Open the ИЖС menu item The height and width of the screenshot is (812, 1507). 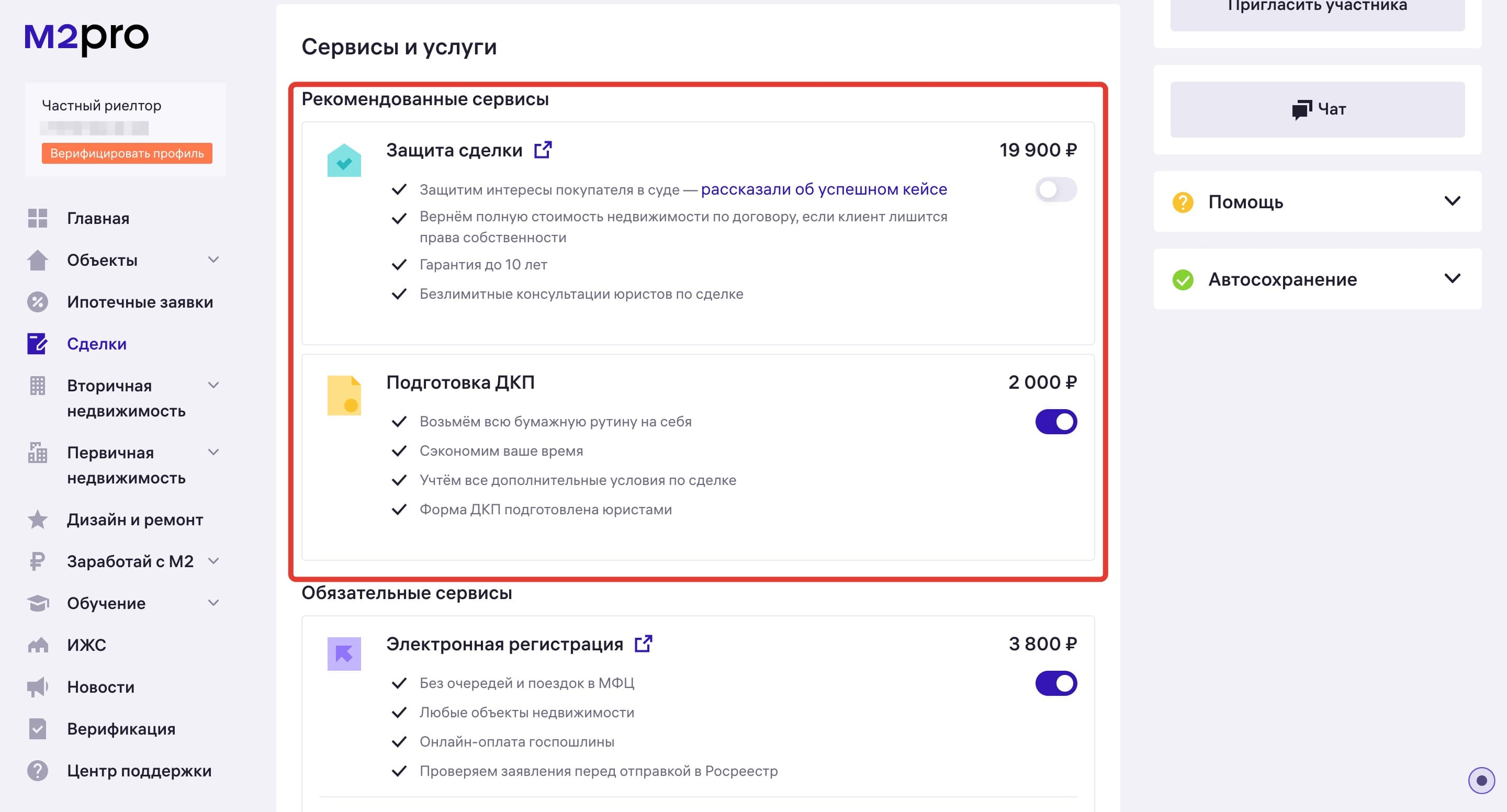(x=86, y=645)
